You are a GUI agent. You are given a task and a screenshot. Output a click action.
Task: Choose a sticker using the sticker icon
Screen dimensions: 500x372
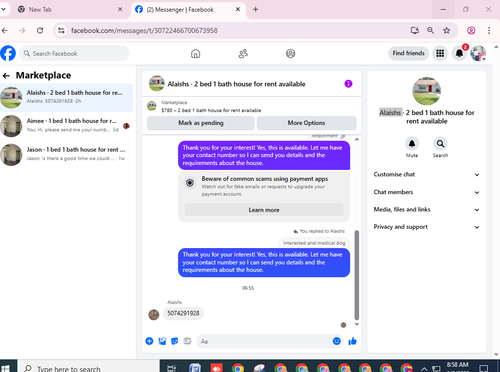click(174, 341)
